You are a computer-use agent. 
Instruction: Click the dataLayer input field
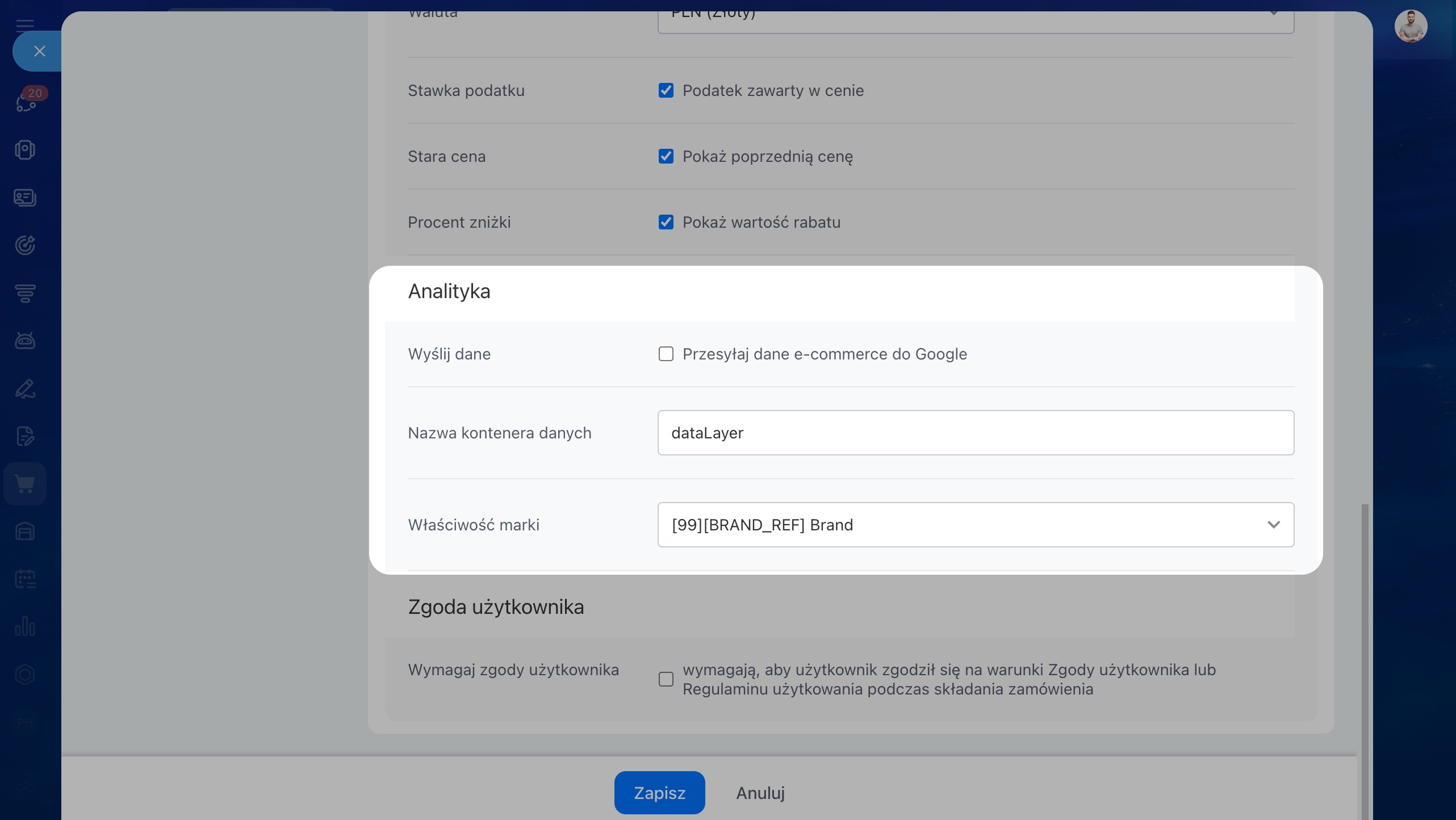[975, 433]
